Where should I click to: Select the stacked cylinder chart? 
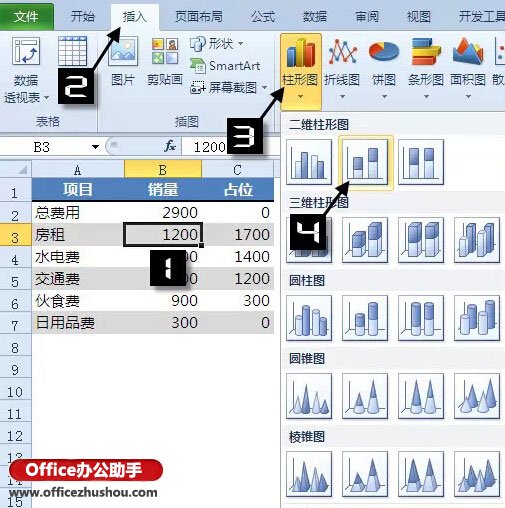pyautogui.click(x=365, y=318)
